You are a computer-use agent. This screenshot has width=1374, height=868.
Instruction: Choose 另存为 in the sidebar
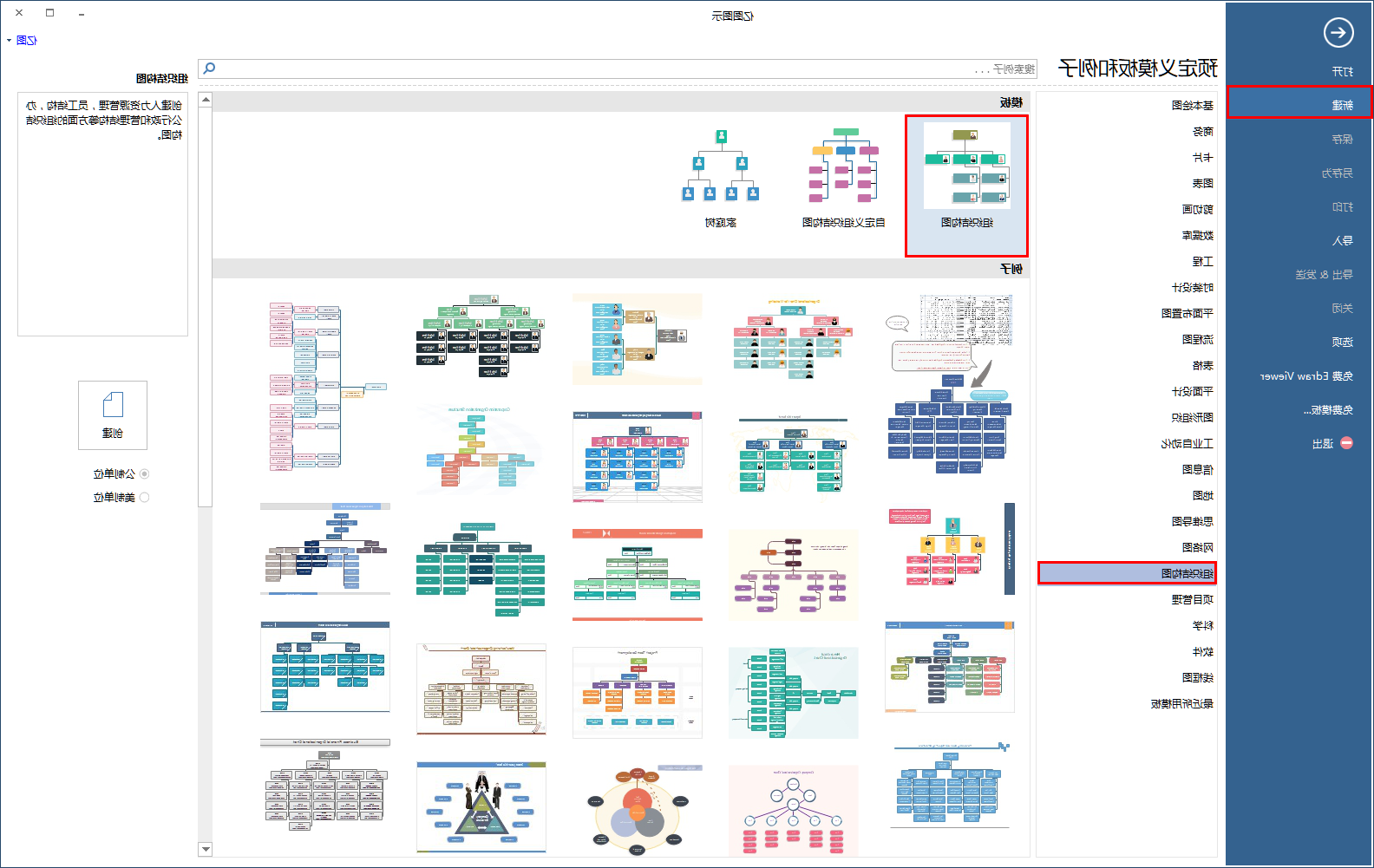(x=1338, y=173)
